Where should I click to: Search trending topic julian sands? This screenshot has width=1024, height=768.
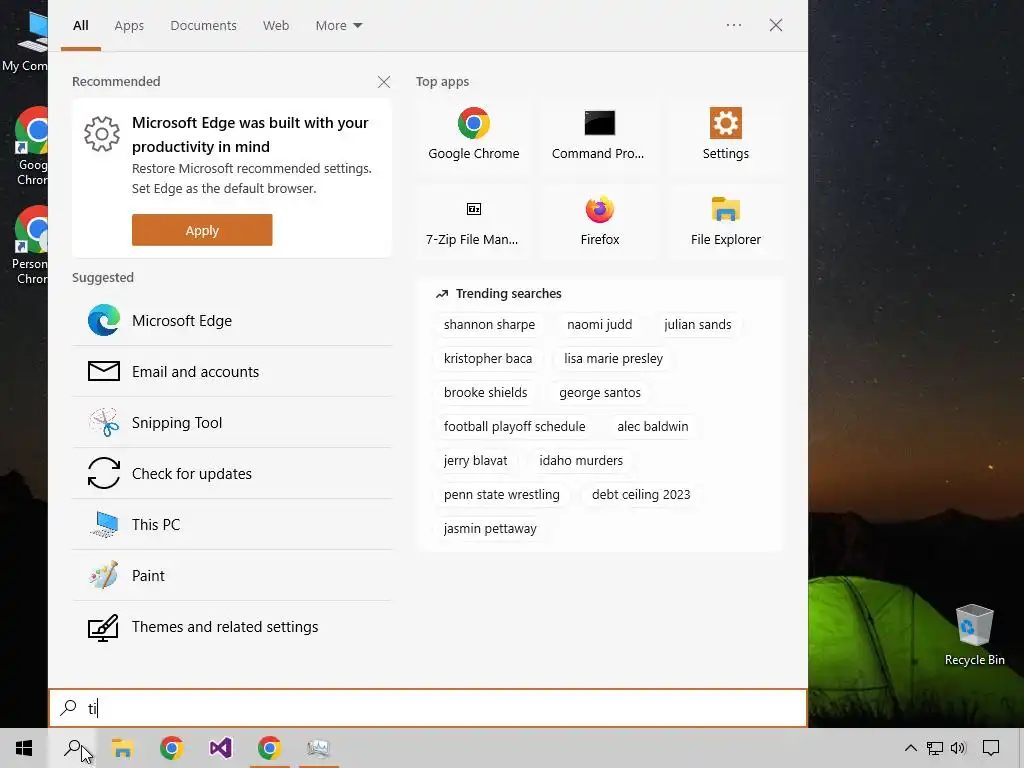tap(697, 325)
